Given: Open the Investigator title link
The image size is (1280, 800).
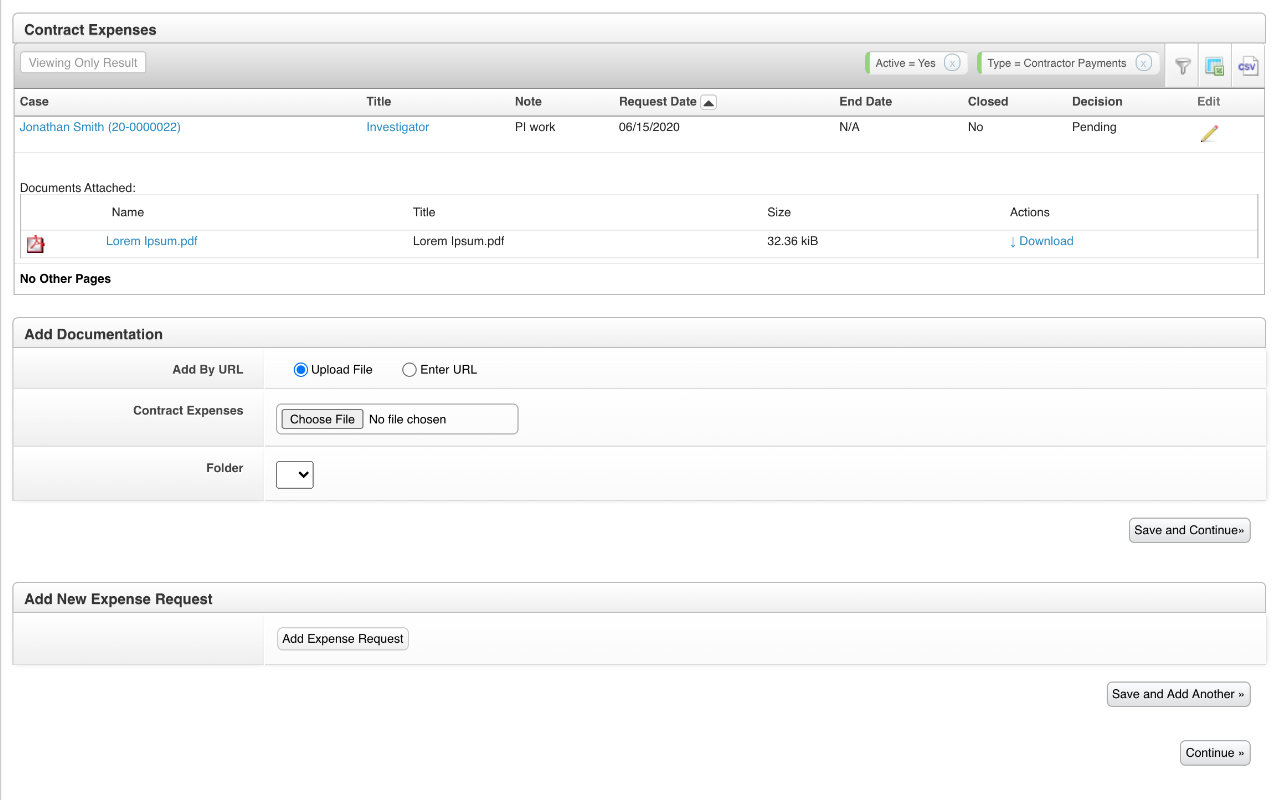Looking at the screenshot, I should 398,127.
